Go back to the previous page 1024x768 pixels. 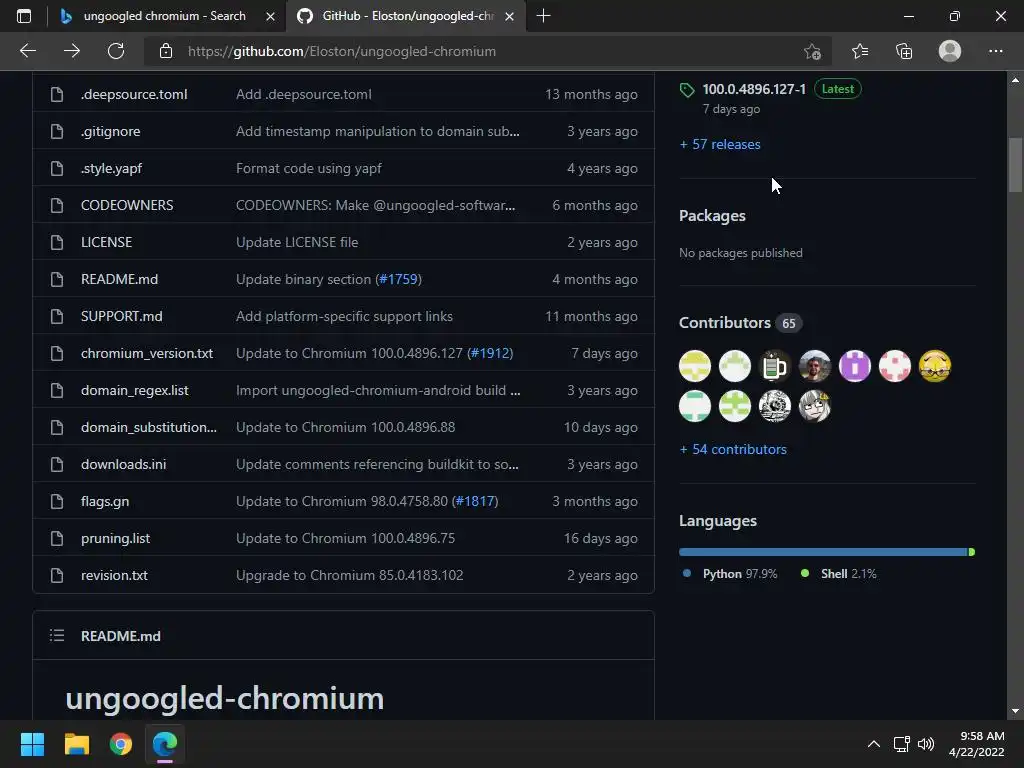[27, 51]
